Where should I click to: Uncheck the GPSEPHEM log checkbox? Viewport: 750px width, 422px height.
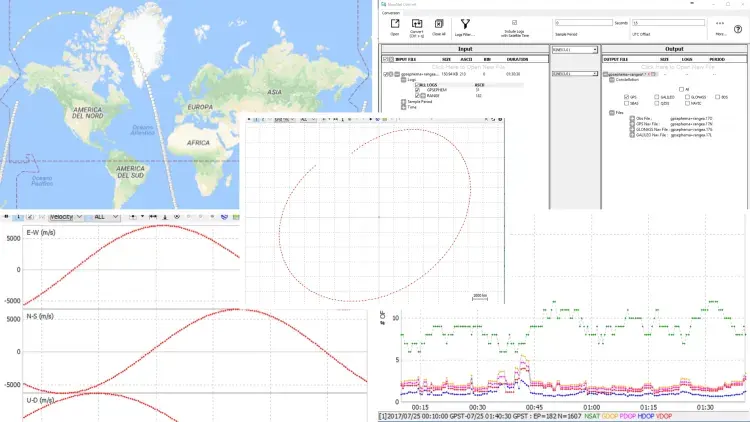coord(417,90)
